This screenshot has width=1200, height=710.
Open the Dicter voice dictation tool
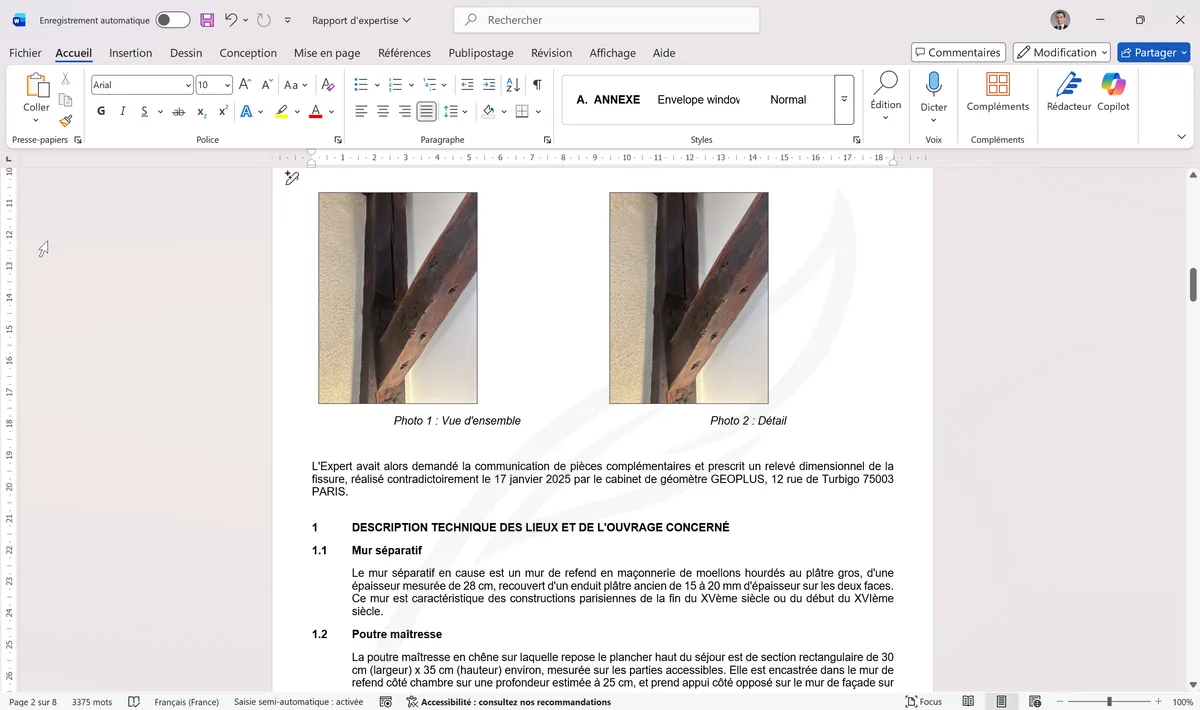click(933, 95)
